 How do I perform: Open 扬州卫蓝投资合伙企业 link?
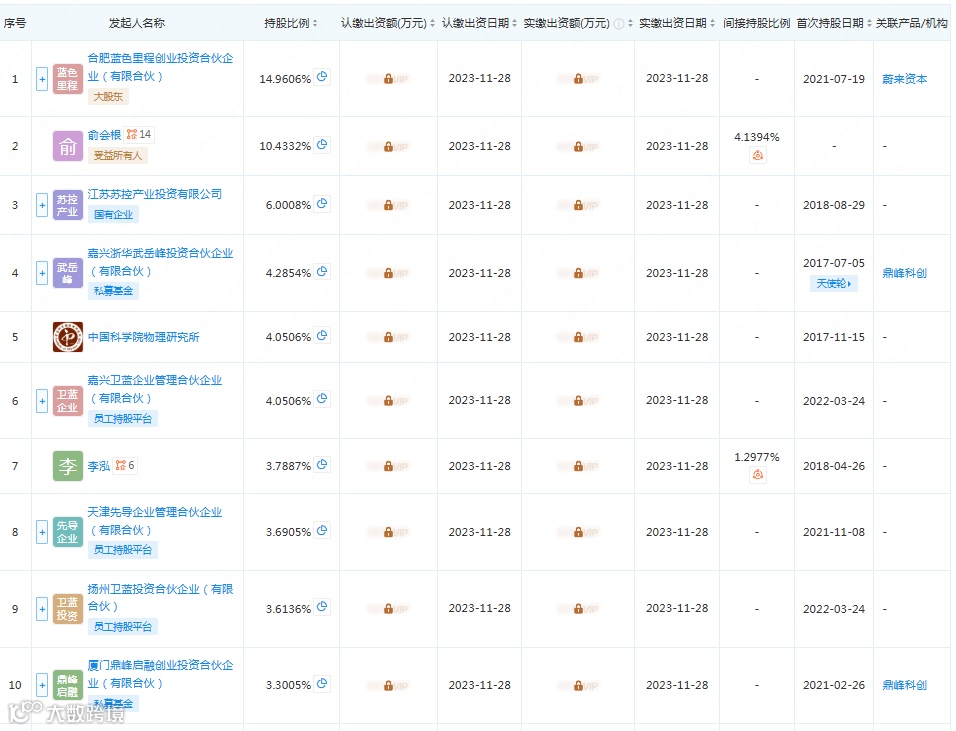(x=160, y=597)
